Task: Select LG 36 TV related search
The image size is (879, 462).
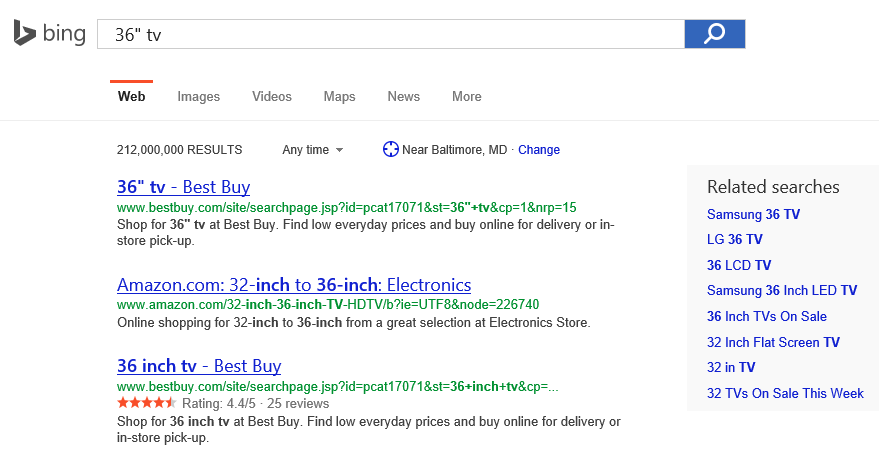Action: 734,239
